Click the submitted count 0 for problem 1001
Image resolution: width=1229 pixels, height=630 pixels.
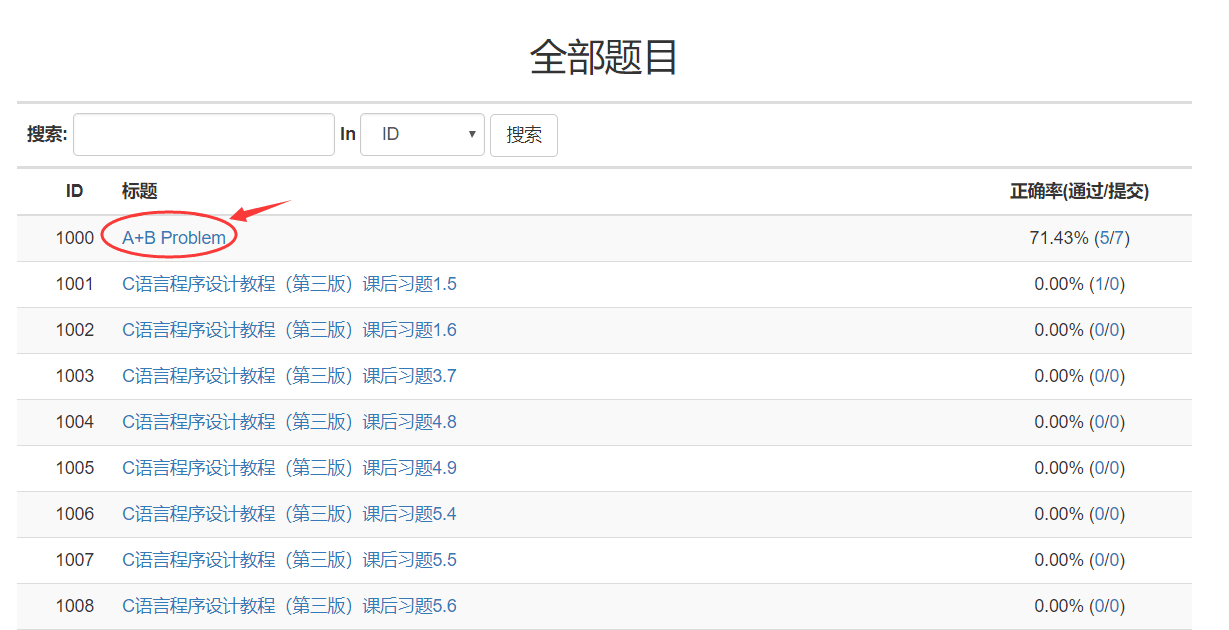1114,284
